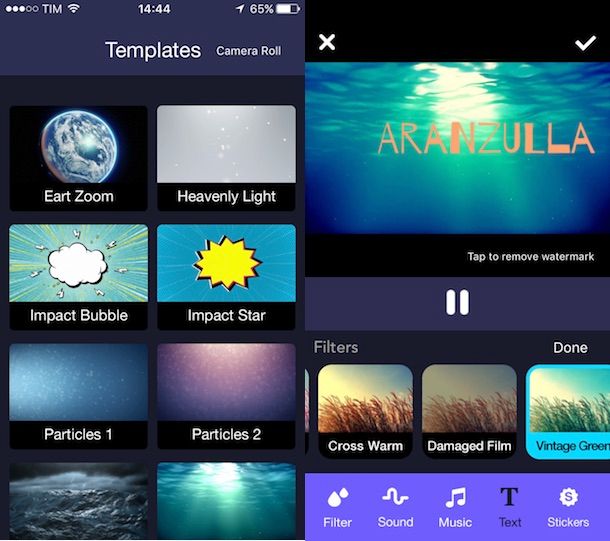610x541 pixels.
Task: Select the Text tool
Action: pos(510,507)
